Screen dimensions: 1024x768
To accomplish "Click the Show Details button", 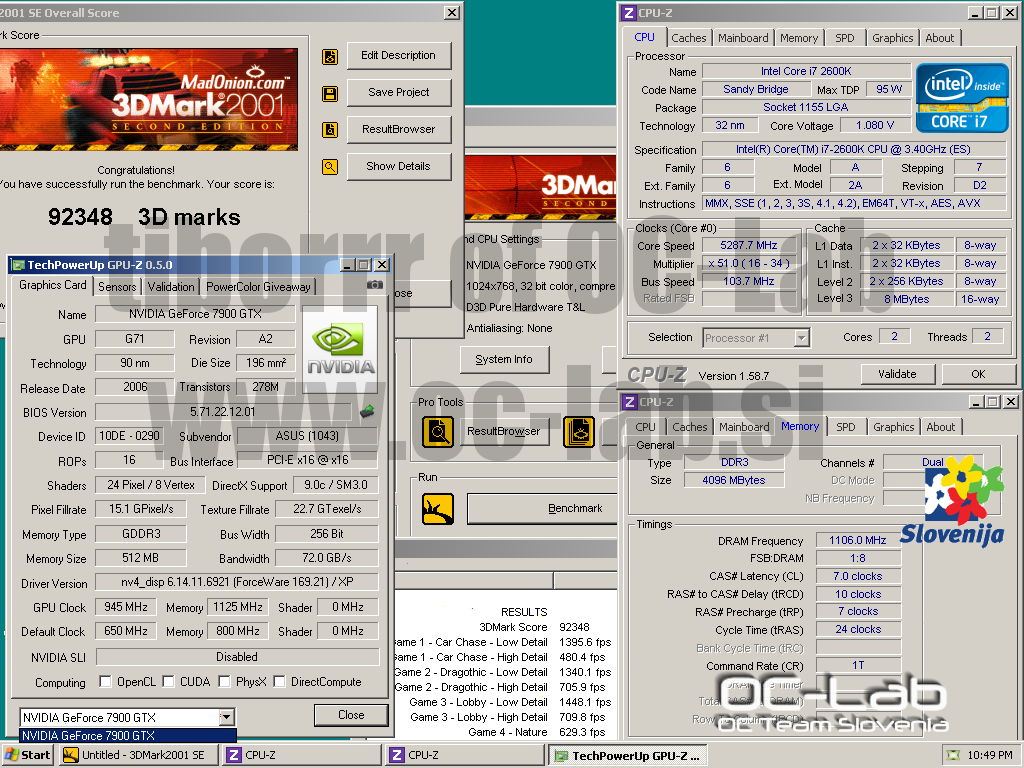I will pos(398,167).
